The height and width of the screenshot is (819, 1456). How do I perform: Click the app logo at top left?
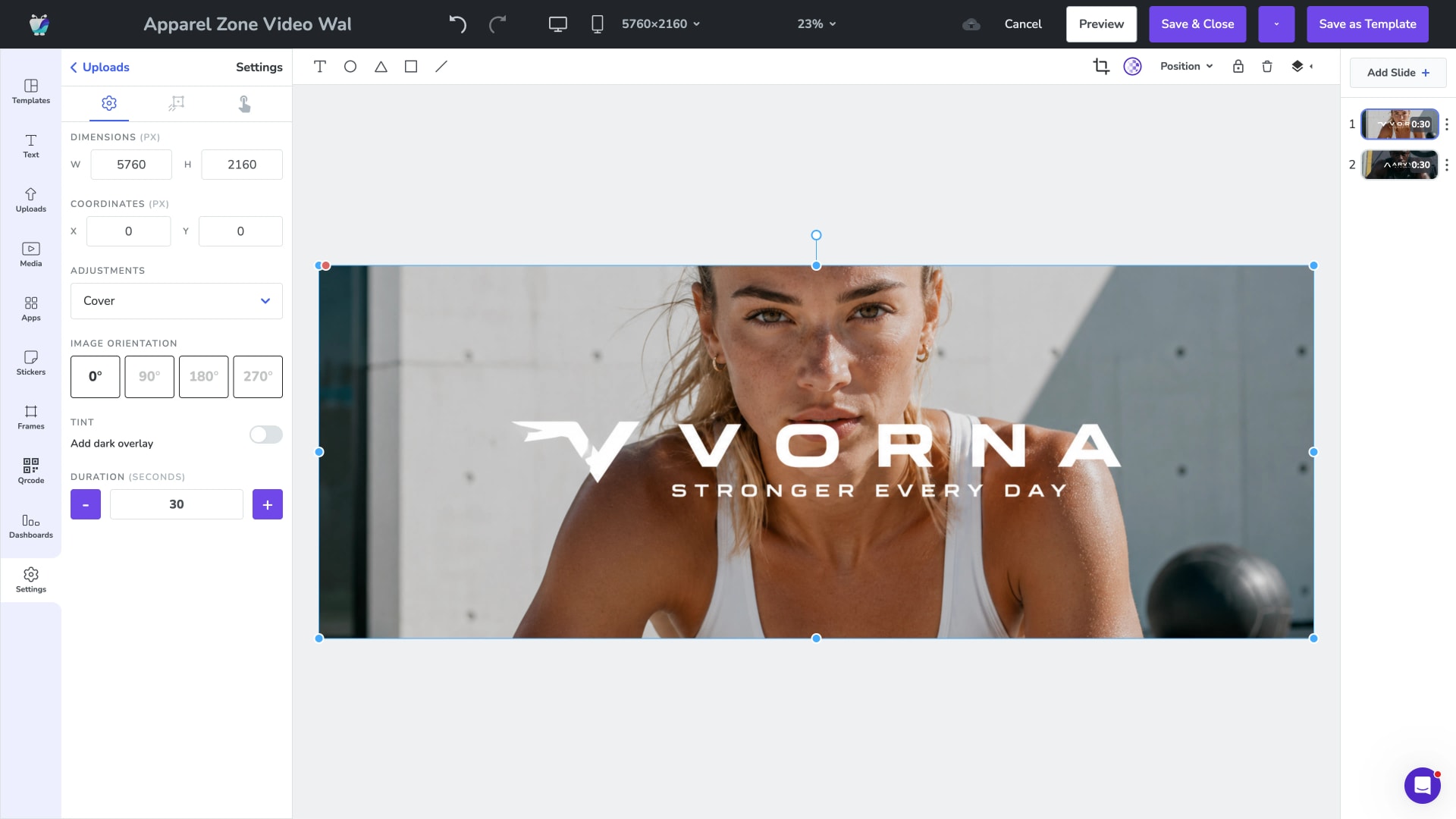39,24
